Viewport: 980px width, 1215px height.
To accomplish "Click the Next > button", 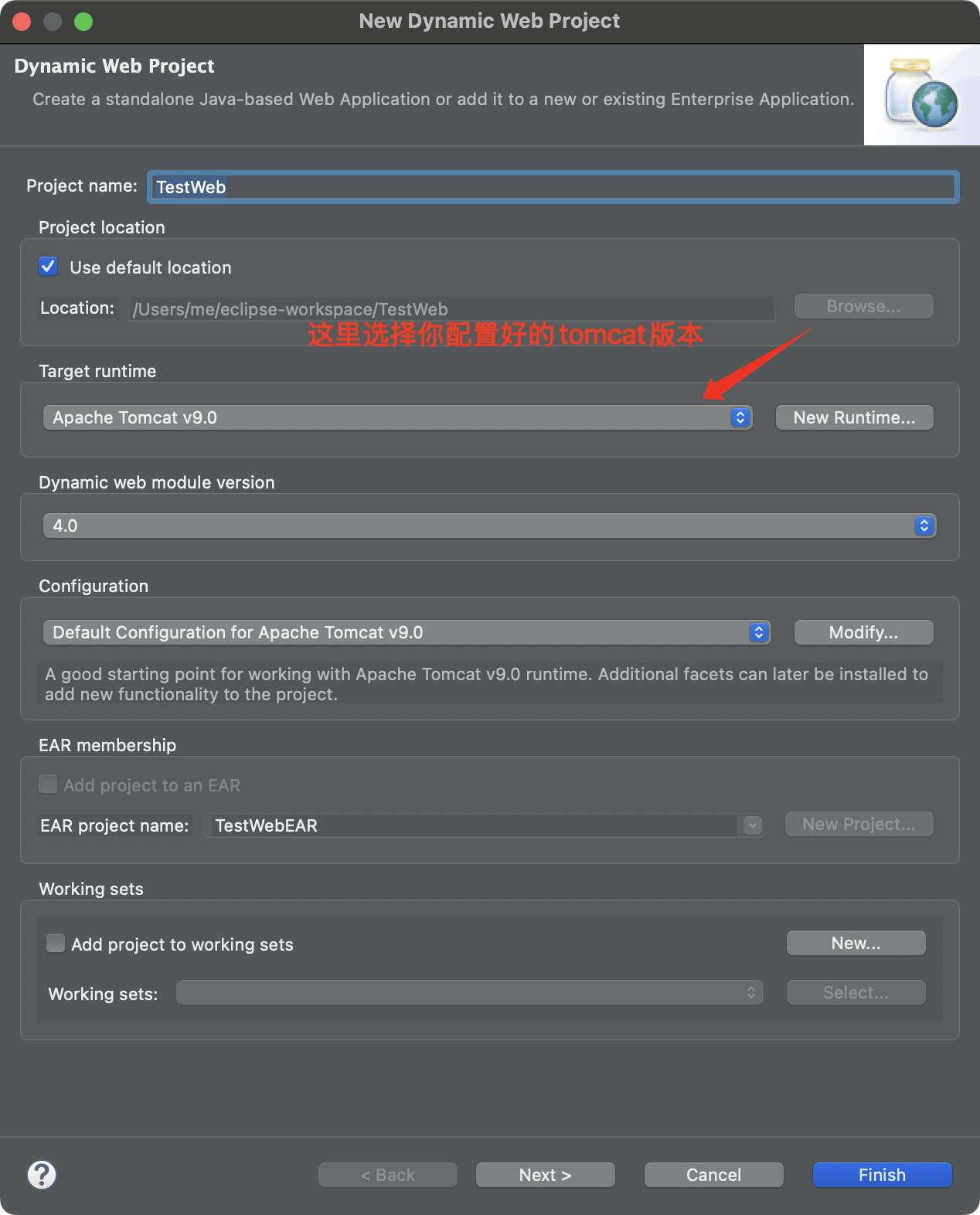I will coord(545,1175).
